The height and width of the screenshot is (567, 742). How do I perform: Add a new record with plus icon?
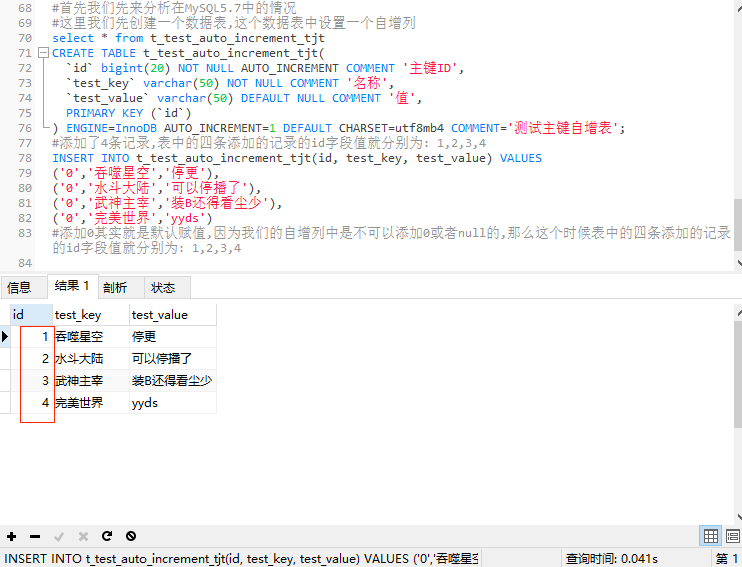point(11,536)
